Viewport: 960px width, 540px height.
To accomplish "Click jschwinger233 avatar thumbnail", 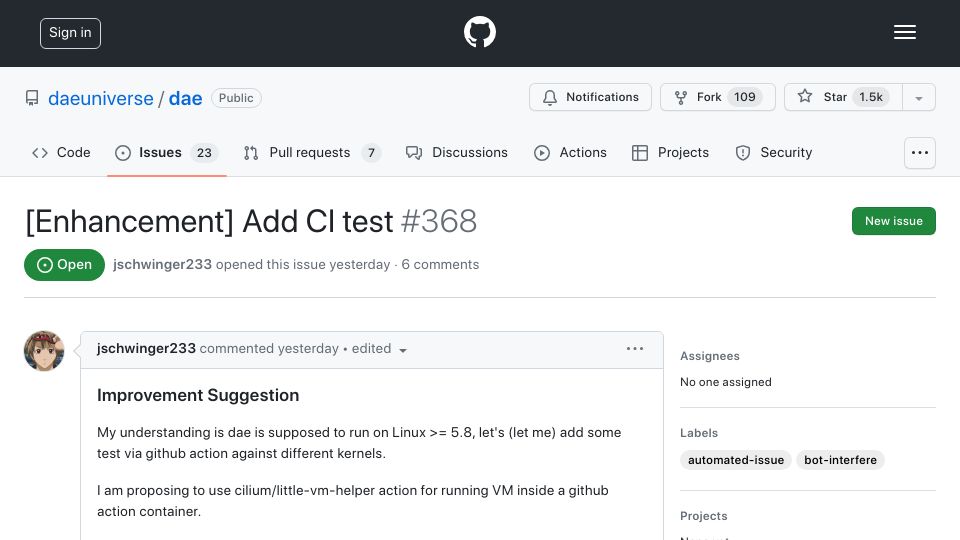I will [x=44, y=351].
